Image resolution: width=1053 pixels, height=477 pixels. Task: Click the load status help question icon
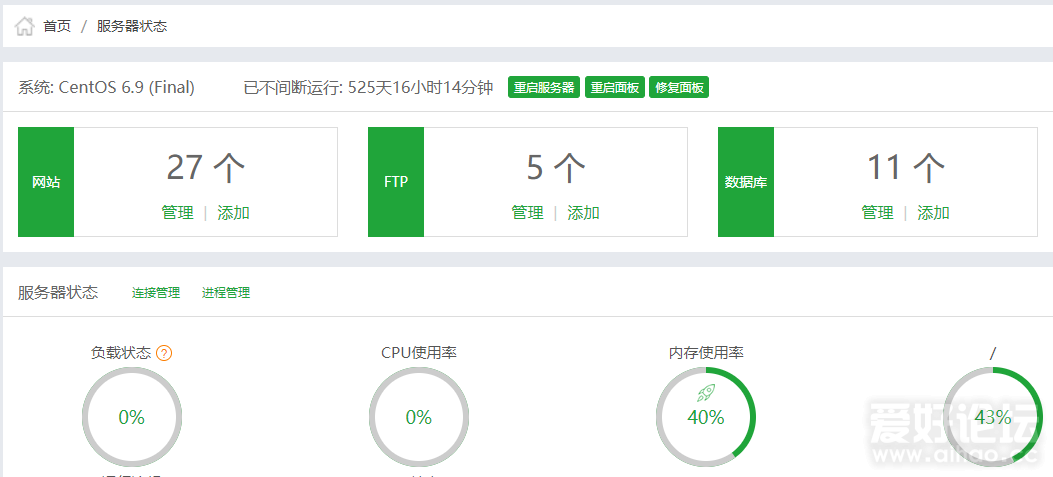coord(165,353)
